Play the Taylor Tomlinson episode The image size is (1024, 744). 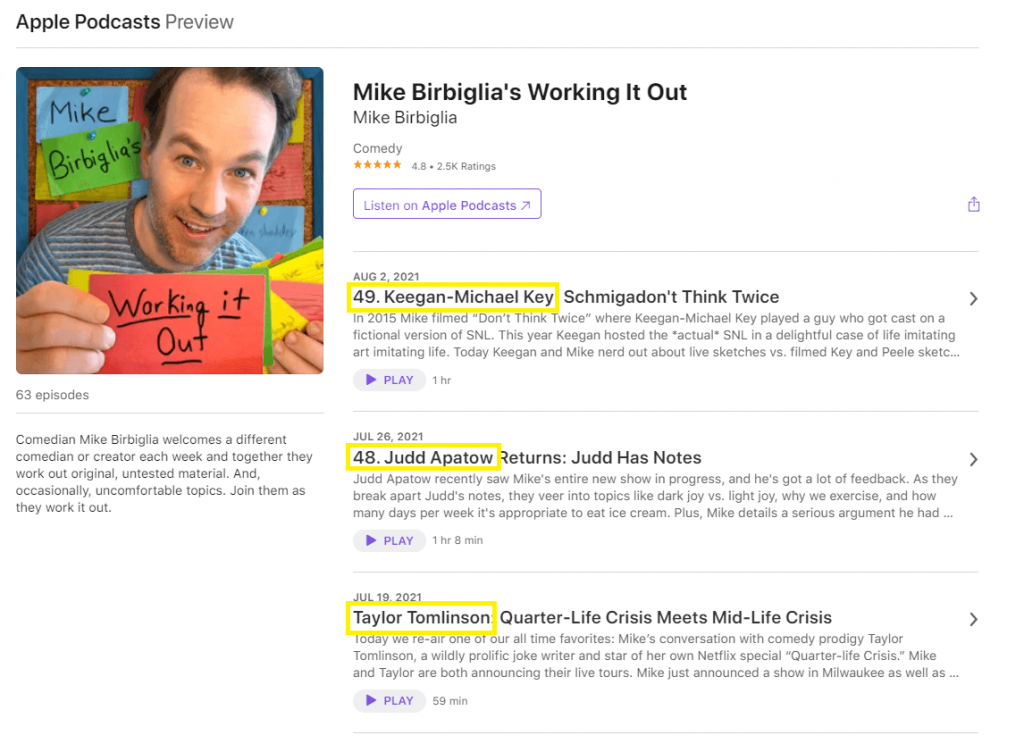point(389,701)
